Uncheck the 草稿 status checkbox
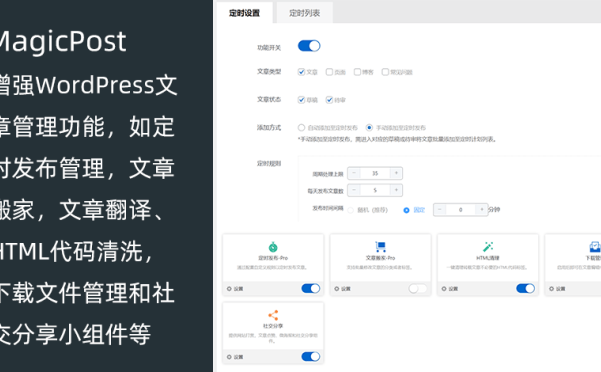Screen dimensions: 601x372 coord(301,100)
